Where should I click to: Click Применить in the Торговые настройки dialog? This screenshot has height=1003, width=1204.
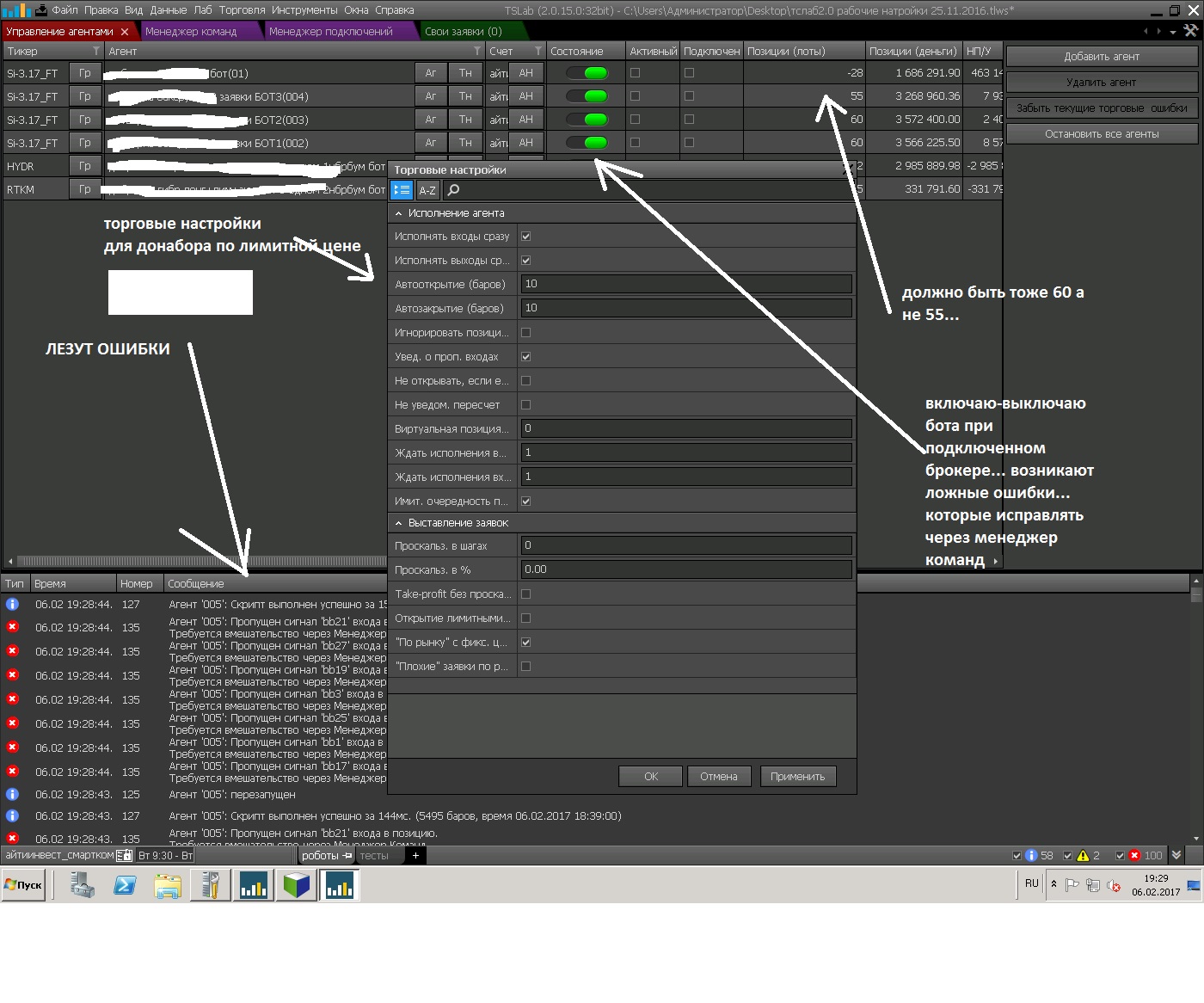pos(798,777)
